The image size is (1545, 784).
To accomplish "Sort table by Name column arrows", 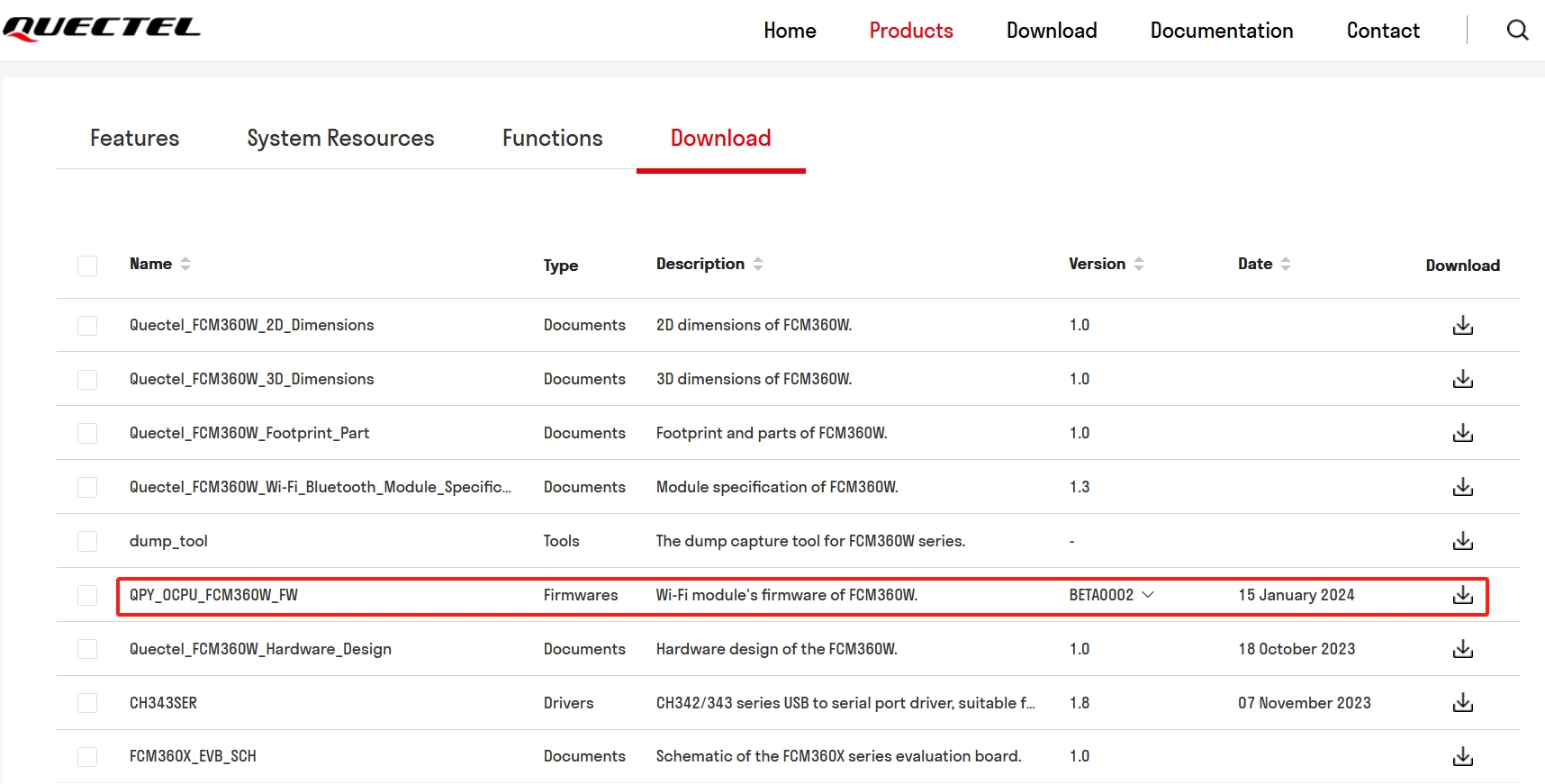I will [x=185, y=264].
